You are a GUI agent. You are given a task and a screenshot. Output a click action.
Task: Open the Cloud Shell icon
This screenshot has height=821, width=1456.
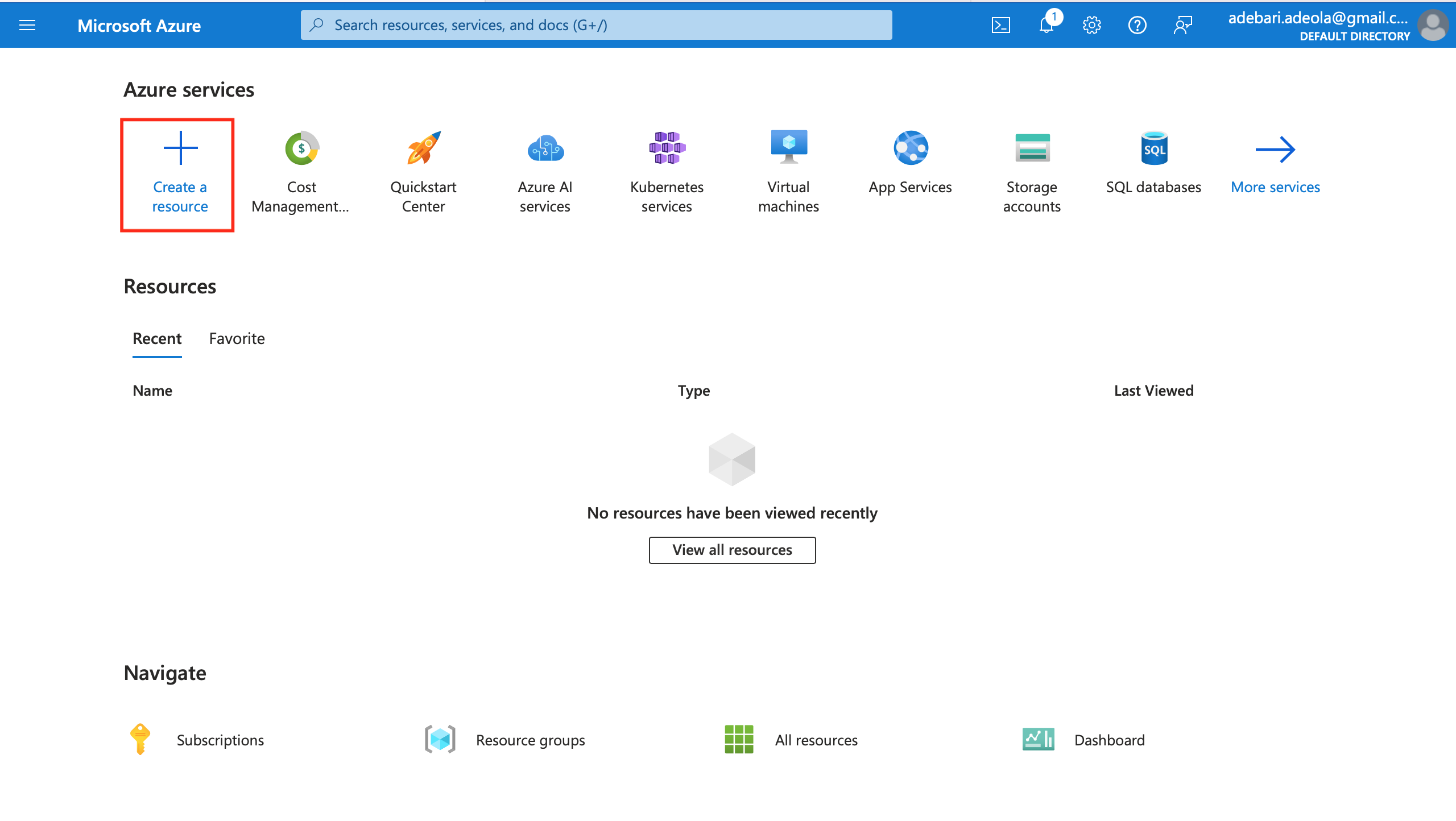pyautogui.click(x=1000, y=25)
